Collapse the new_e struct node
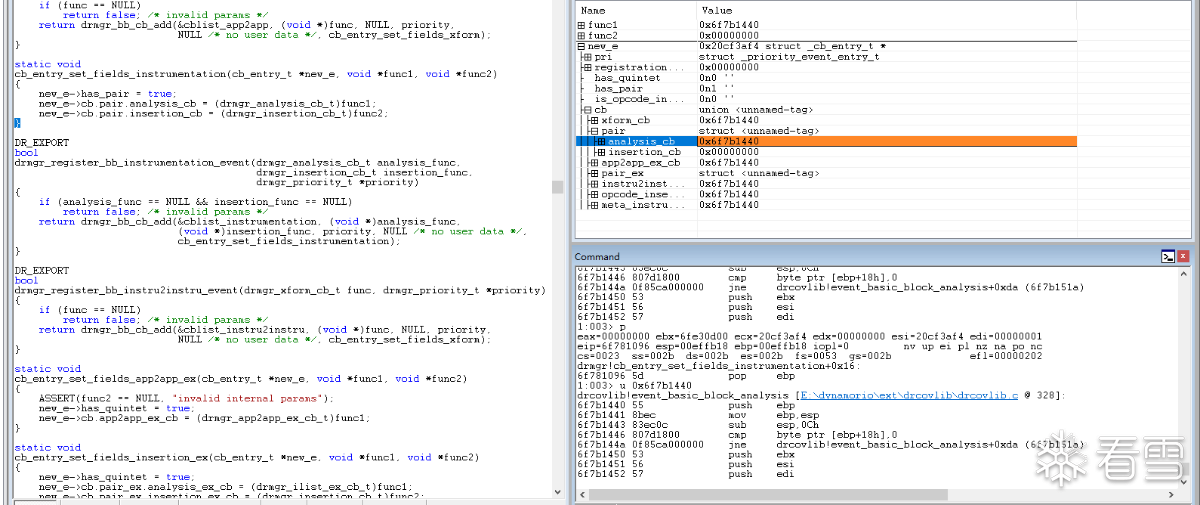Viewport: 1200px width, 505px height. pos(582,46)
